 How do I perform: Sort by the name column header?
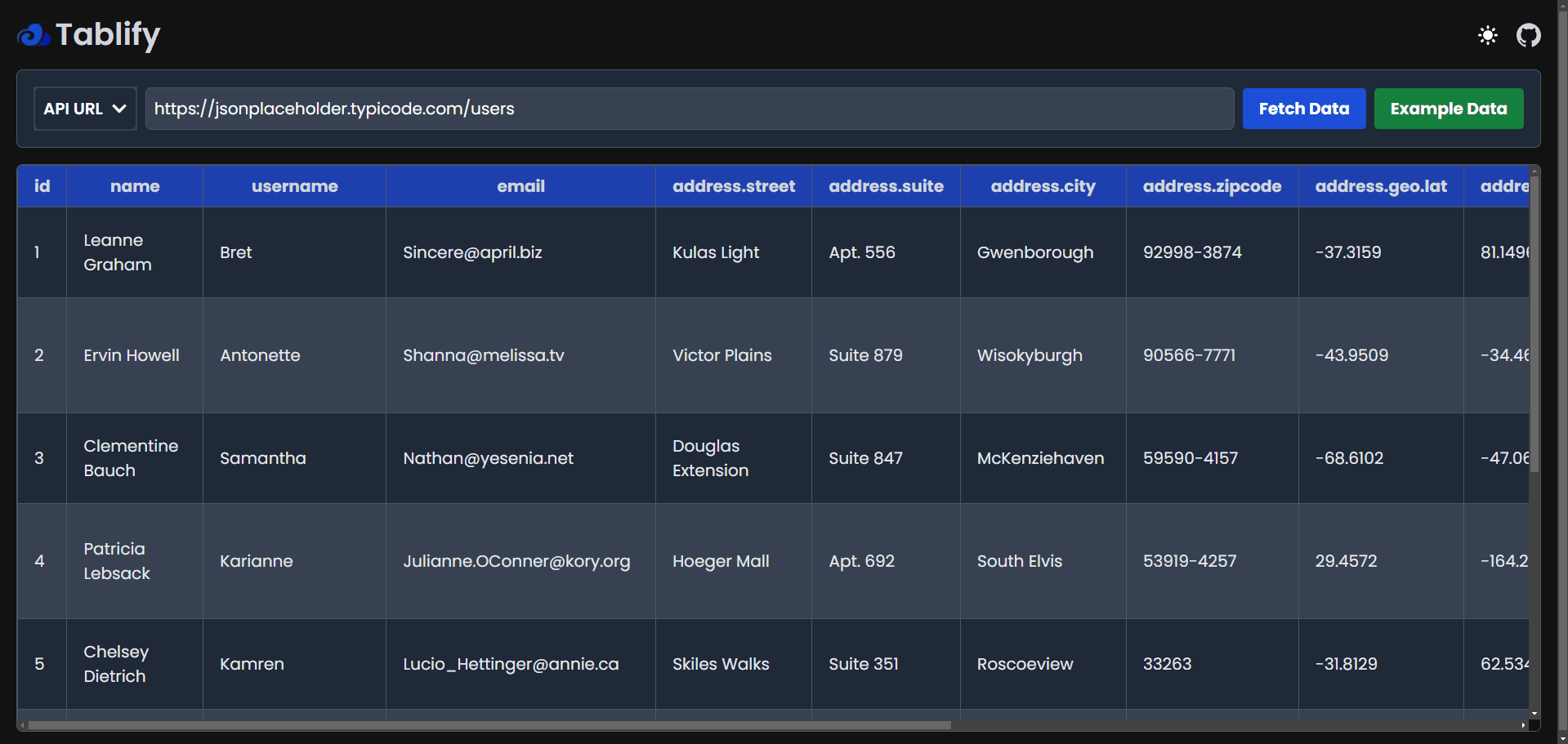coord(135,186)
